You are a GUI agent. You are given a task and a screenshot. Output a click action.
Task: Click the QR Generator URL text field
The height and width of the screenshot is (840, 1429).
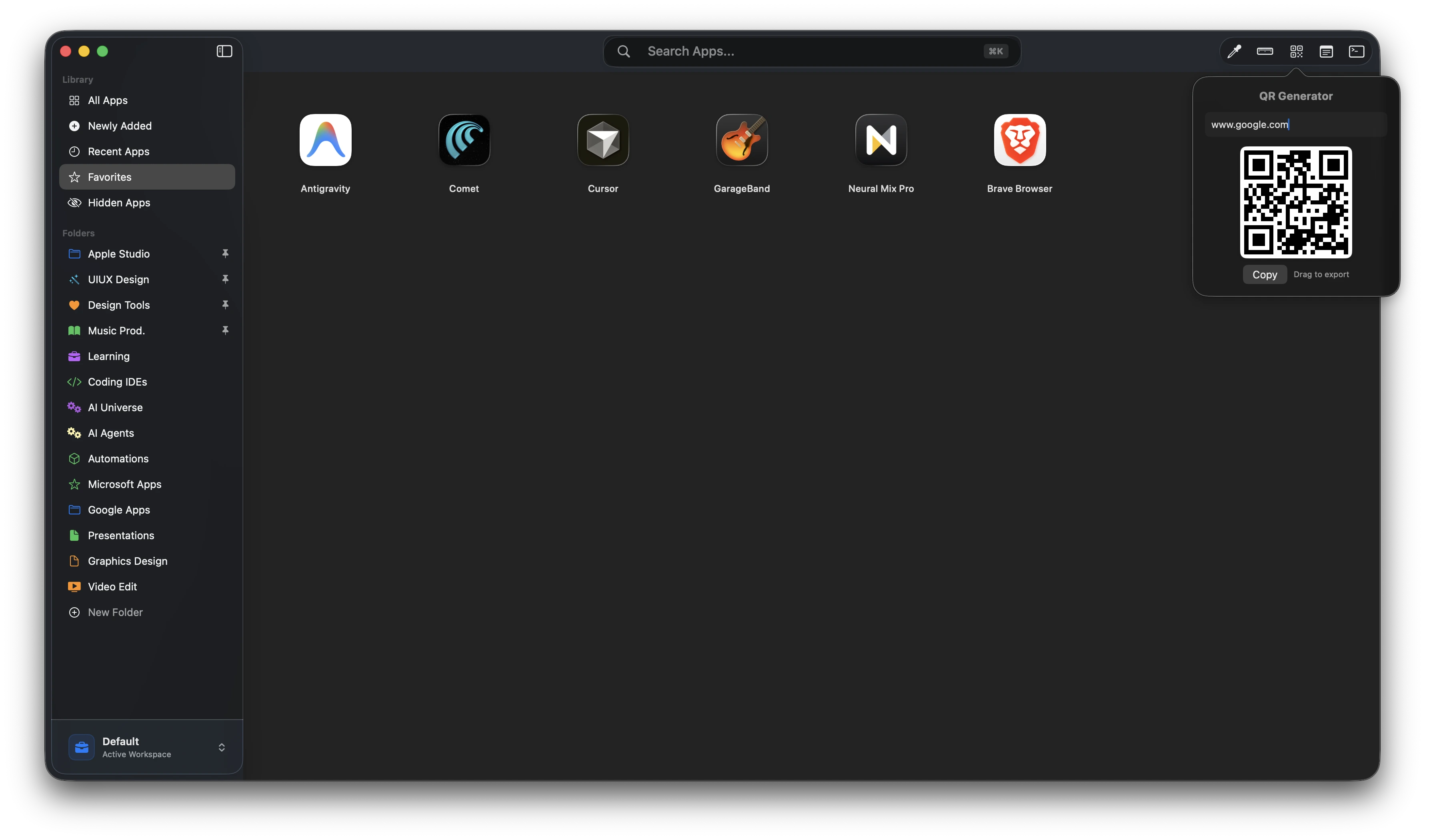tap(1296, 124)
